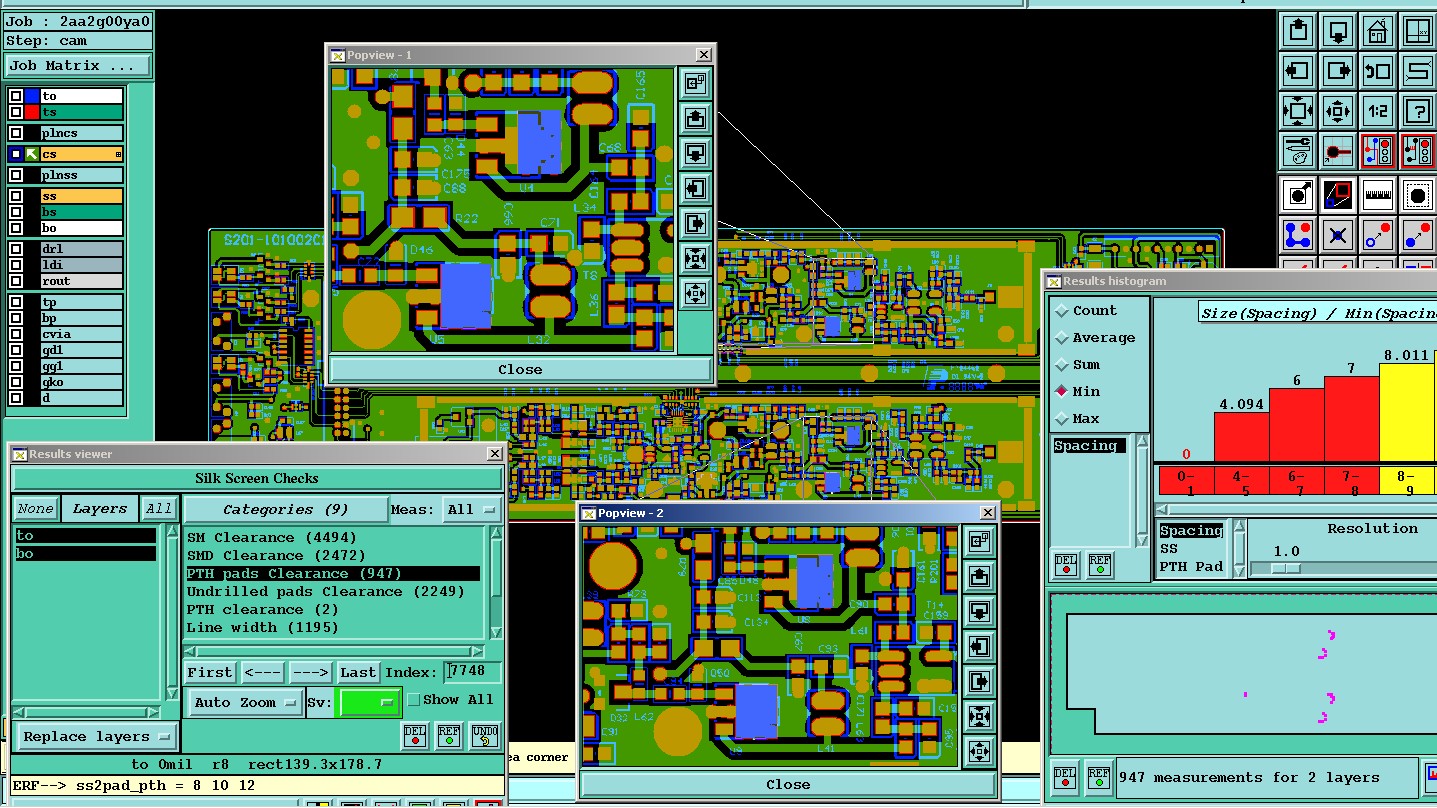The image size is (1437, 808).
Task: Go to next result with ---> button
Action: point(311,673)
